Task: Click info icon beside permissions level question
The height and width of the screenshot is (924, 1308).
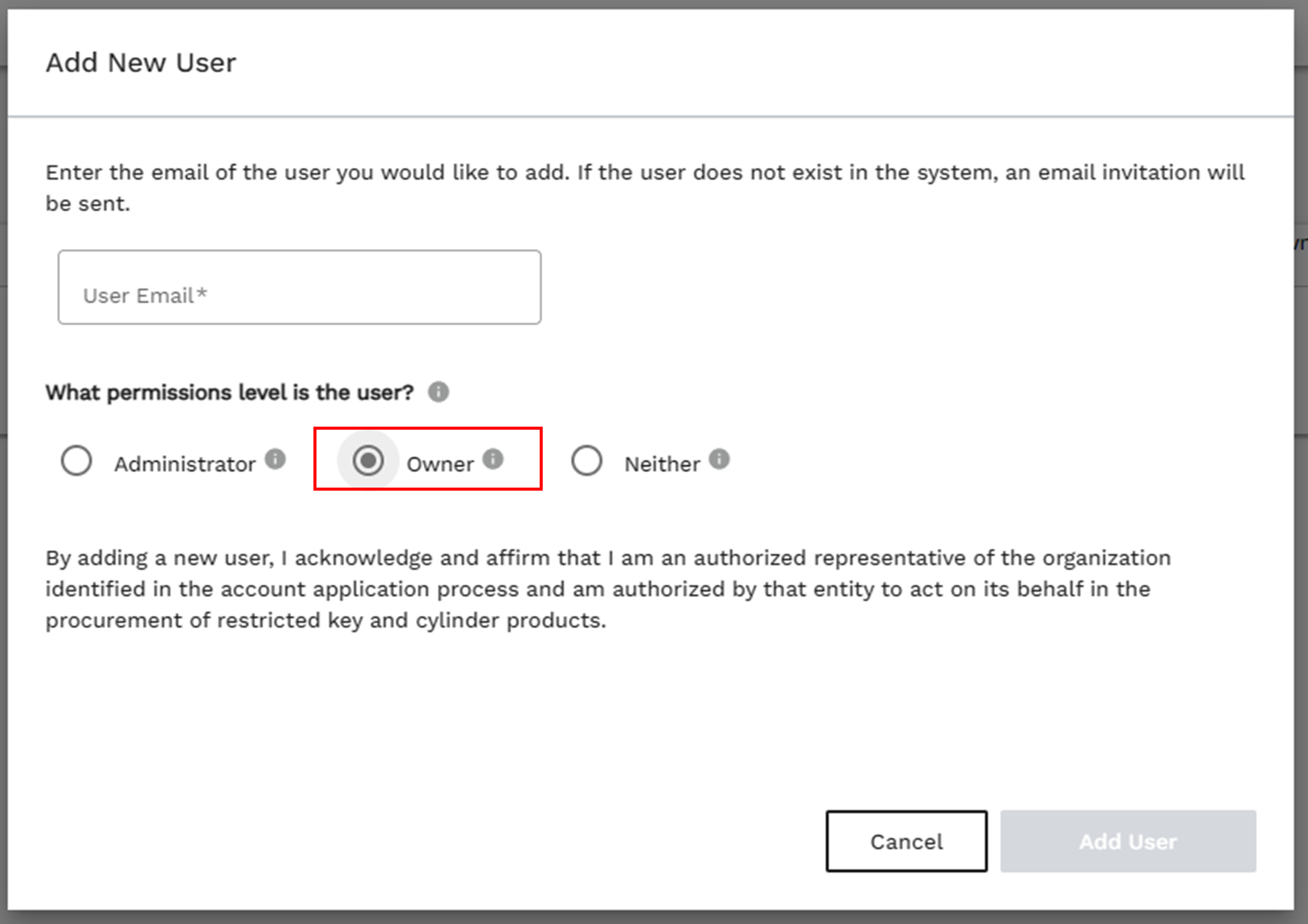Action: point(438,392)
